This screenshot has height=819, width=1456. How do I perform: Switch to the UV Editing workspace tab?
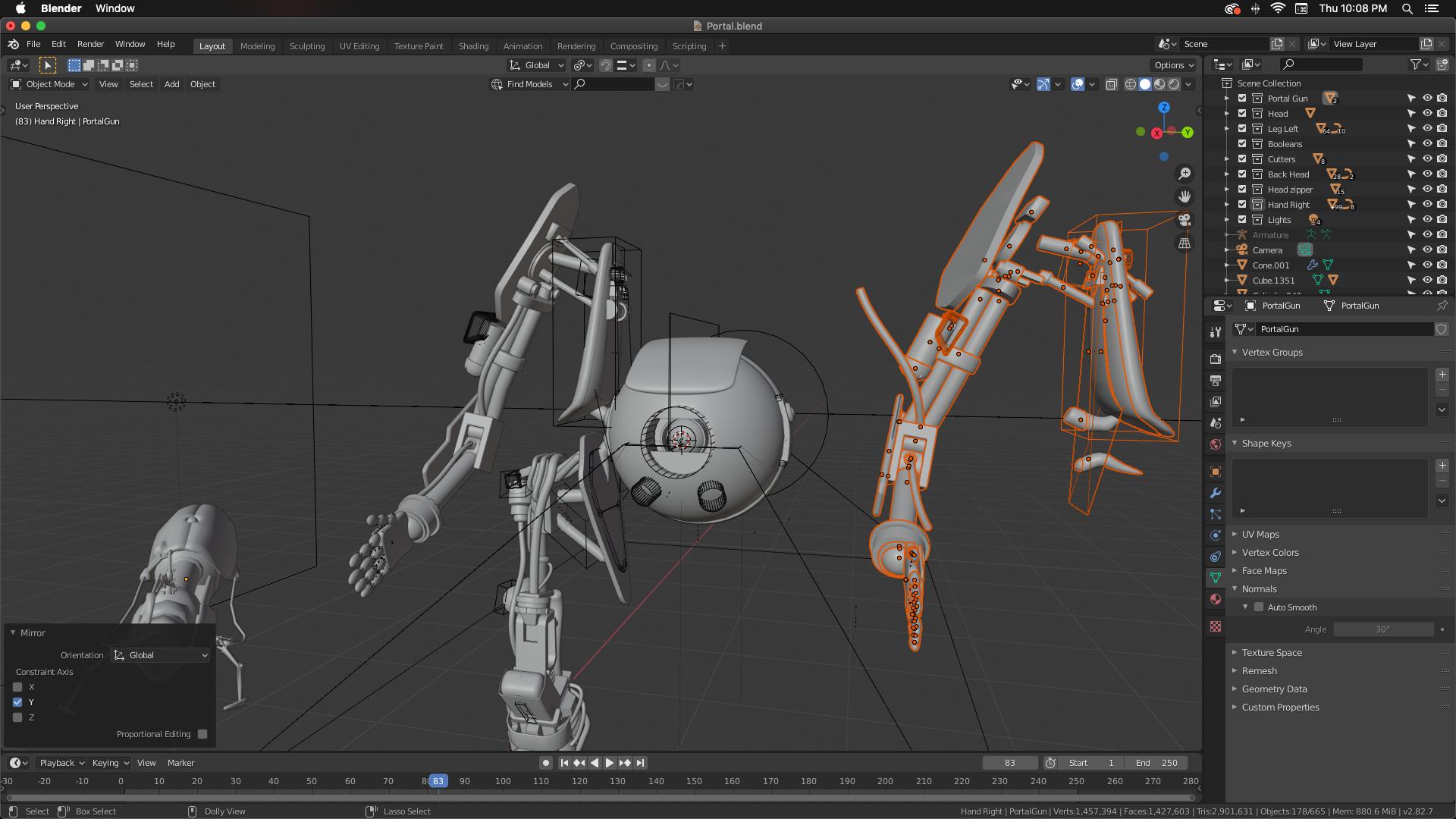[359, 46]
